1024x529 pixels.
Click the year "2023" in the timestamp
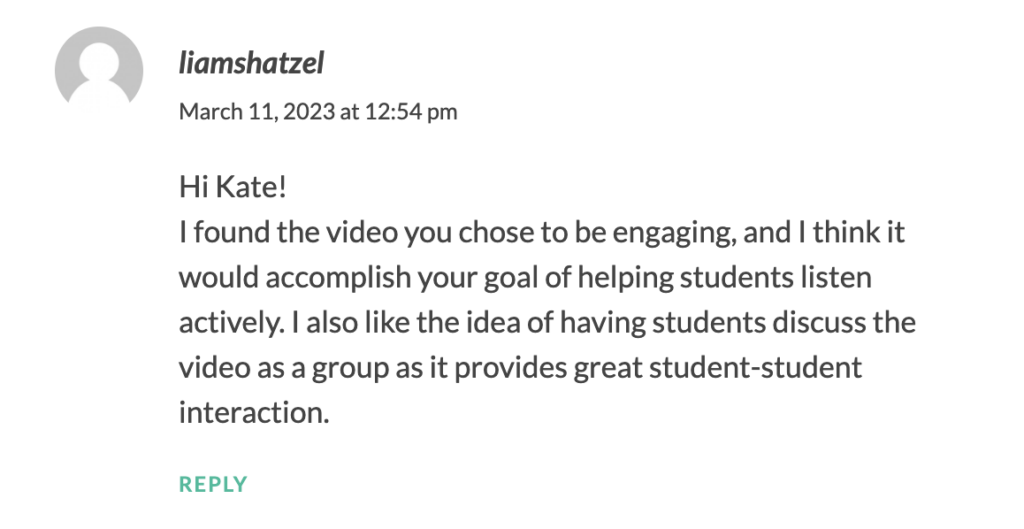(312, 112)
